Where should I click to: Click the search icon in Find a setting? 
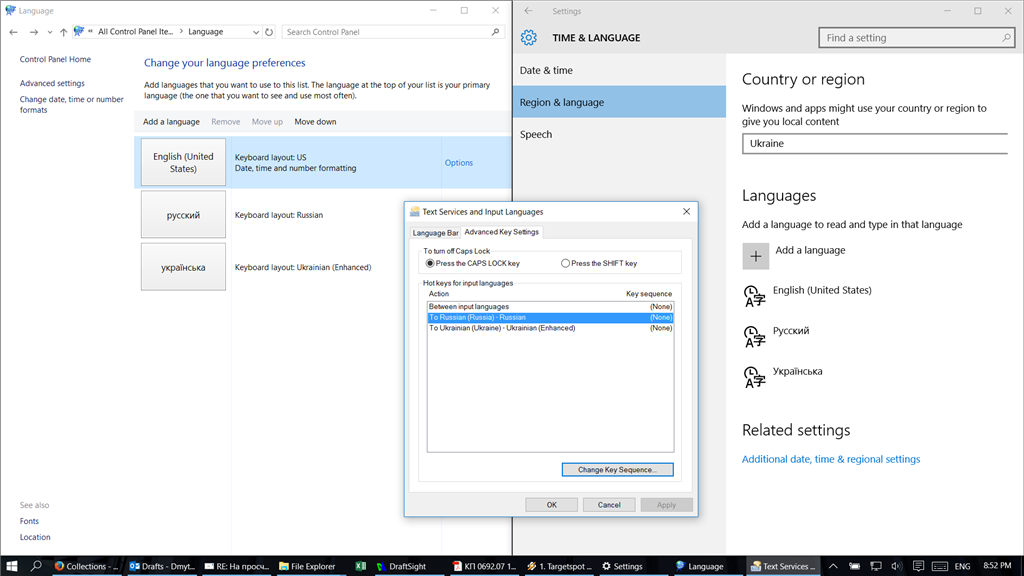click(x=1006, y=38)
